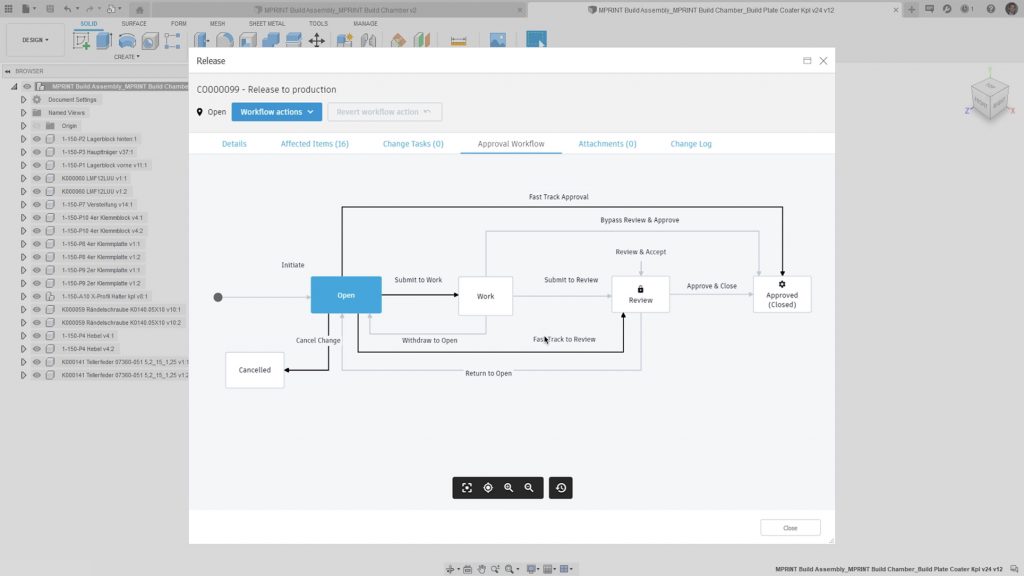
Task: Click the reset history icon in workflow toolbar
Action: tap(561, 488)
